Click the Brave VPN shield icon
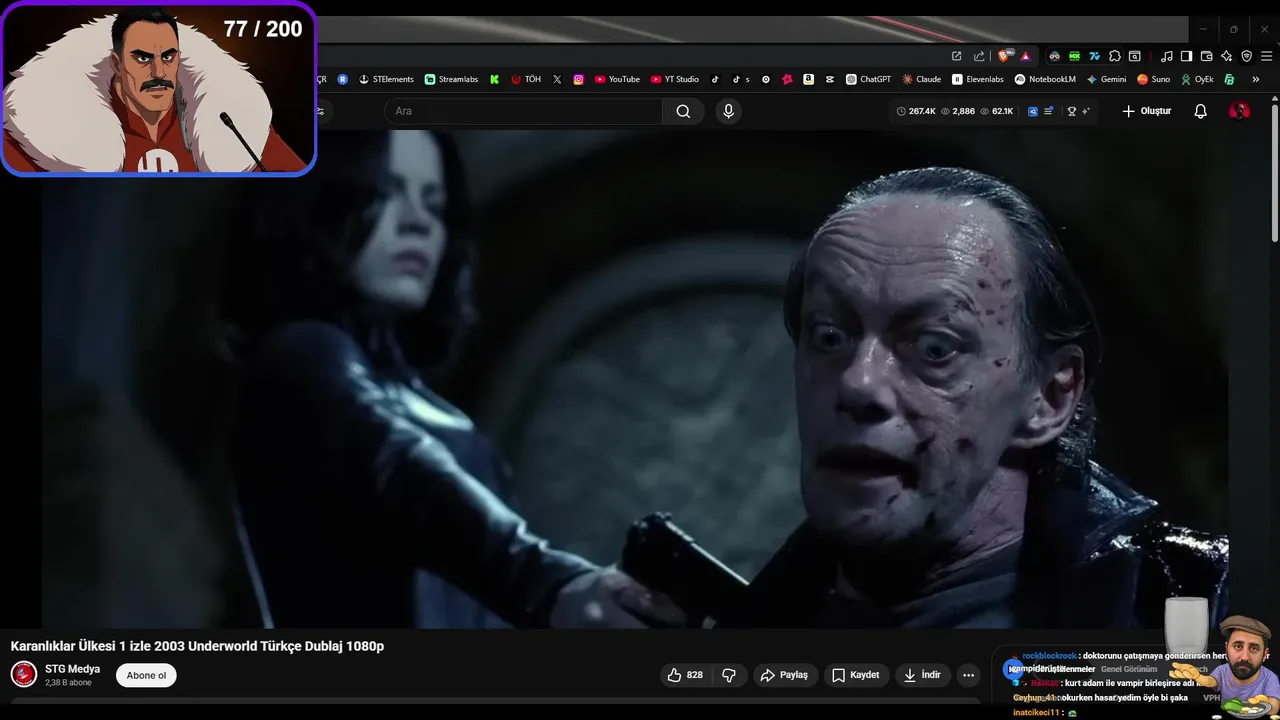The width and height of the screenshot is (1280, 720). (1246, 56)
